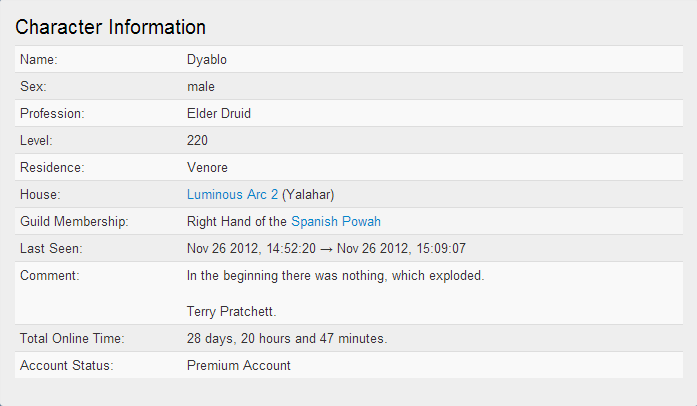Click the Right Hand of the rank text
697x406 pixels.
pyautogui.click(x=236, y=221)
